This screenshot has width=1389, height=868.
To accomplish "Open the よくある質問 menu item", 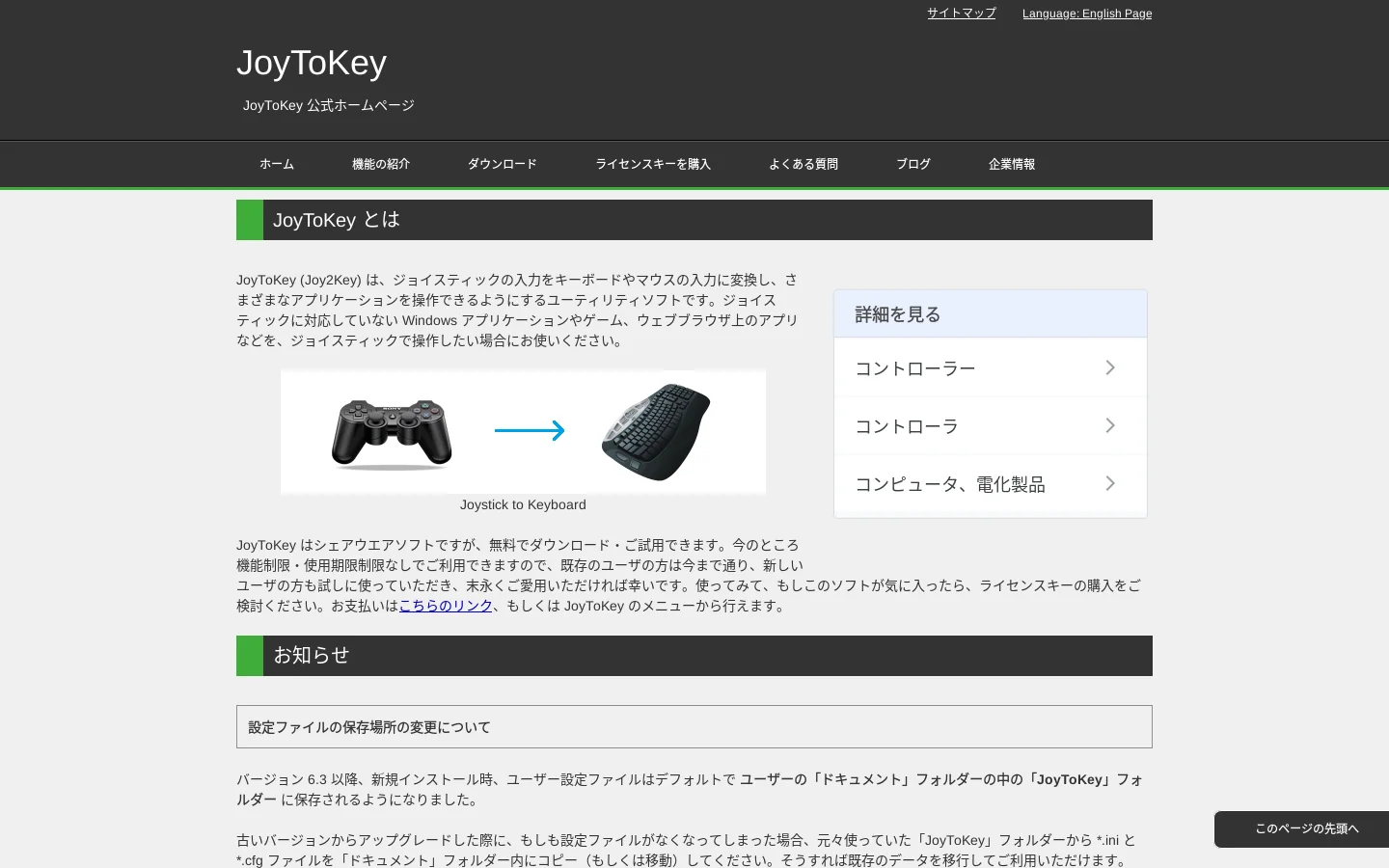I will (x=803, y=164).
